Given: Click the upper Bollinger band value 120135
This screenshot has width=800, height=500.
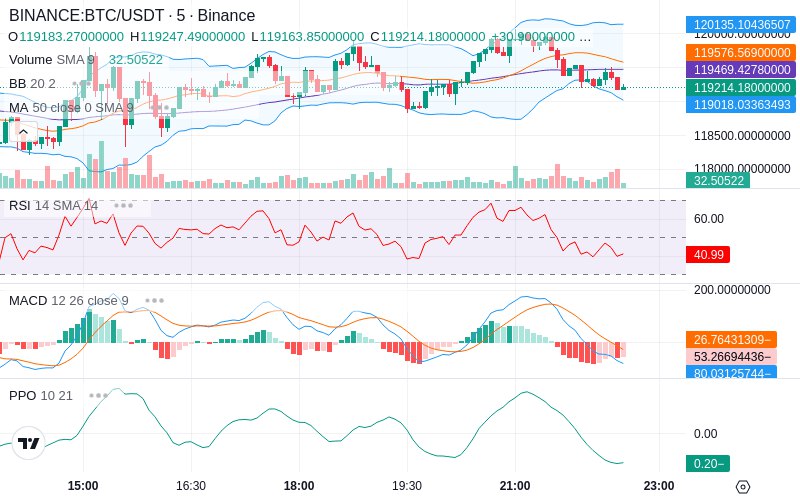Looking at the screenshot, I should coord(741,24).
